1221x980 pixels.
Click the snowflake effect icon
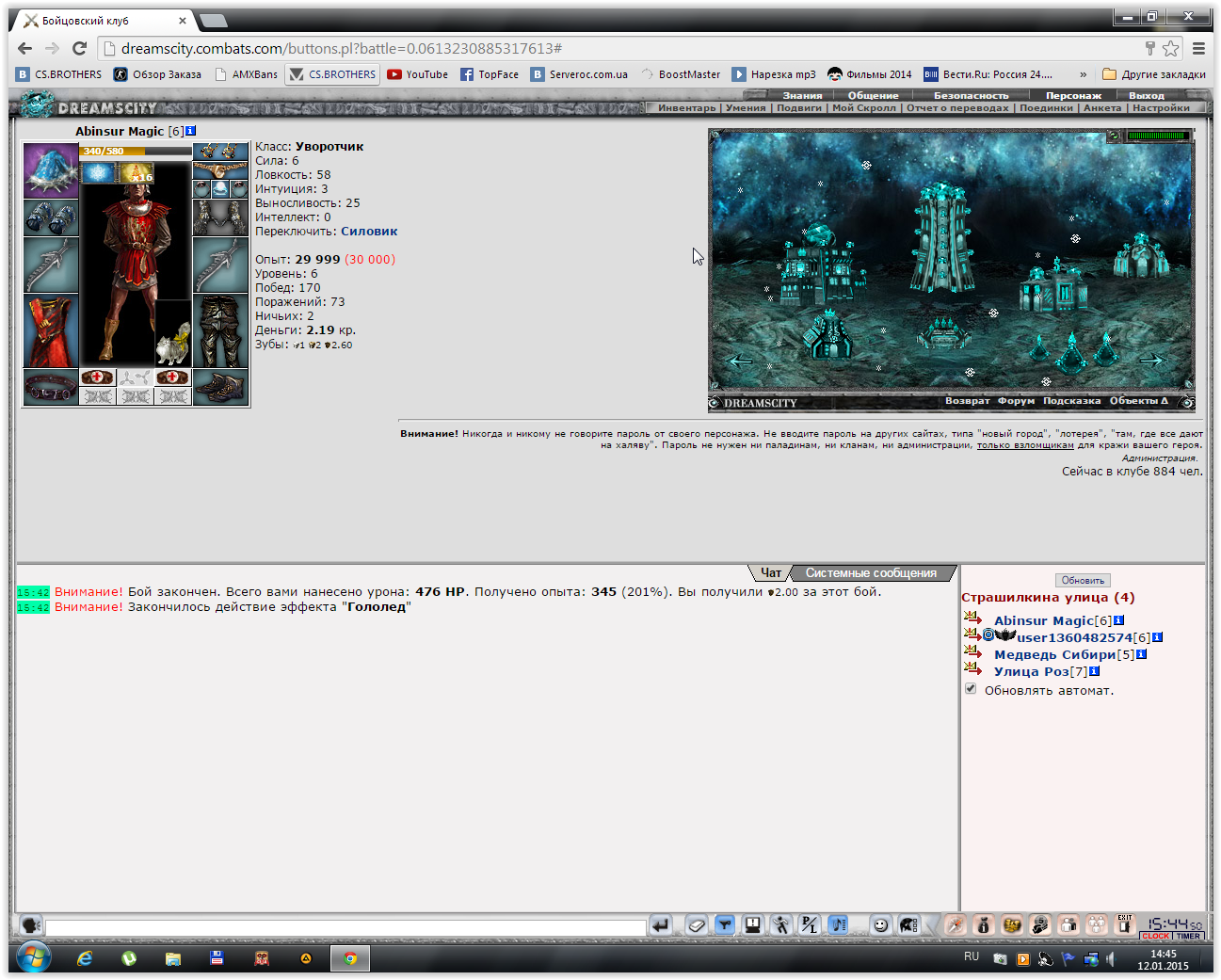point(98,171)
